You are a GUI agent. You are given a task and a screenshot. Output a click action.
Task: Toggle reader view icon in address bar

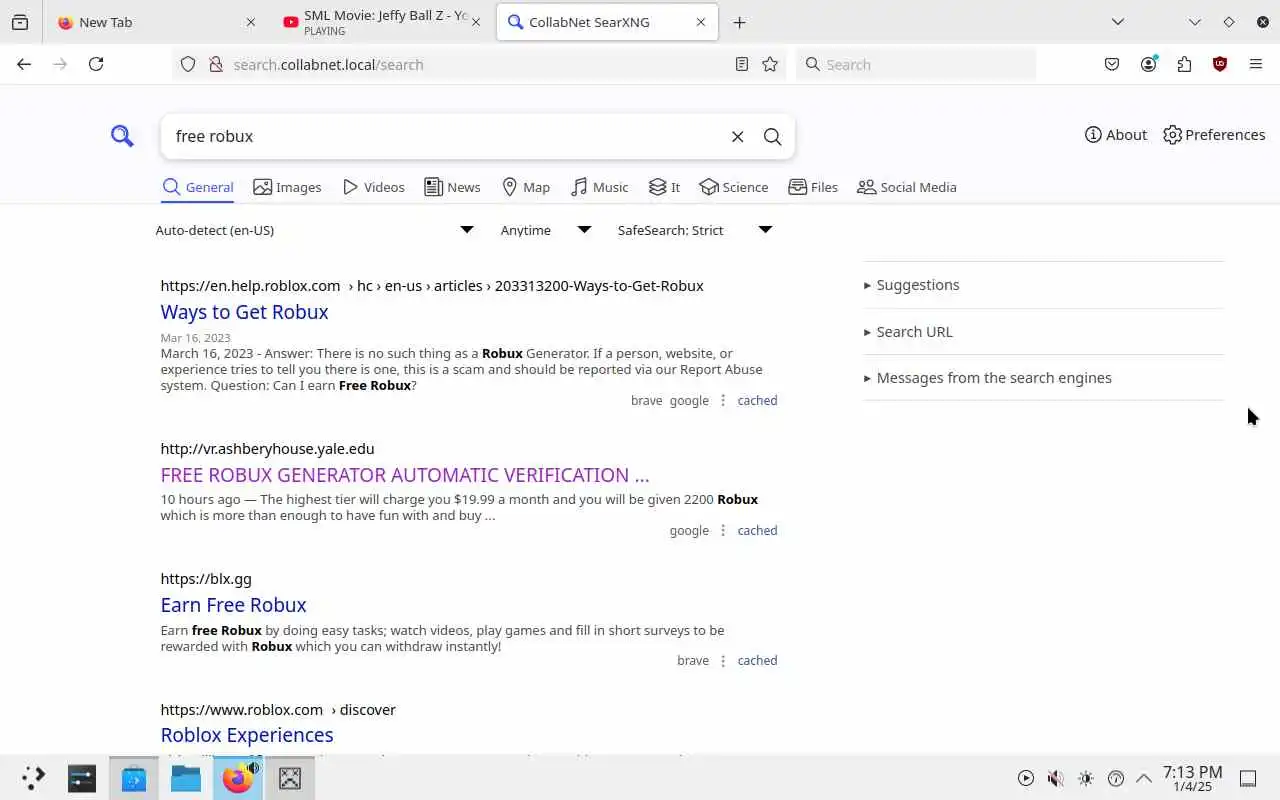point(742,64)
